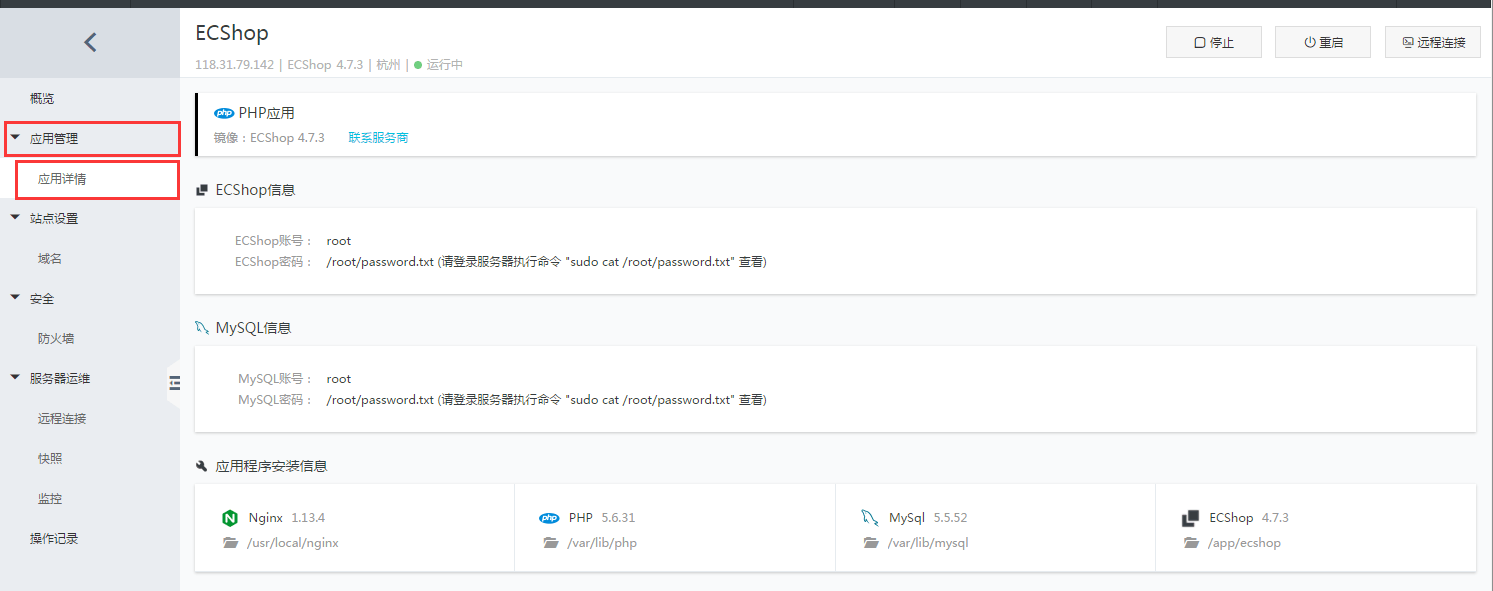
Task: Click folder icon beside /usr/local/nginx
Action: (x=231, y=543)
